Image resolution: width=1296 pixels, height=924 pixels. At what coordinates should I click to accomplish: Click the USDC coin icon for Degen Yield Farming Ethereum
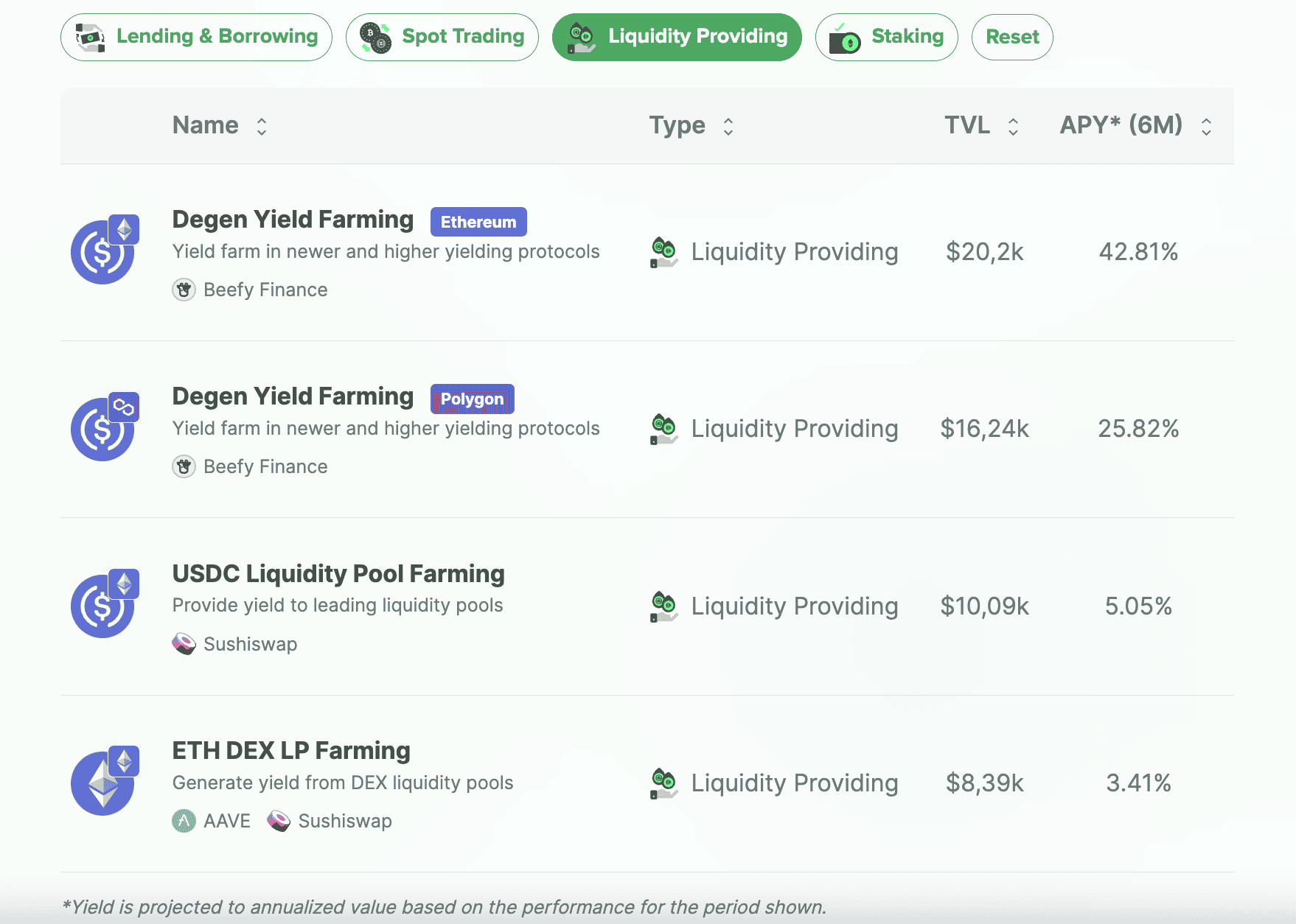click(102, 252)
